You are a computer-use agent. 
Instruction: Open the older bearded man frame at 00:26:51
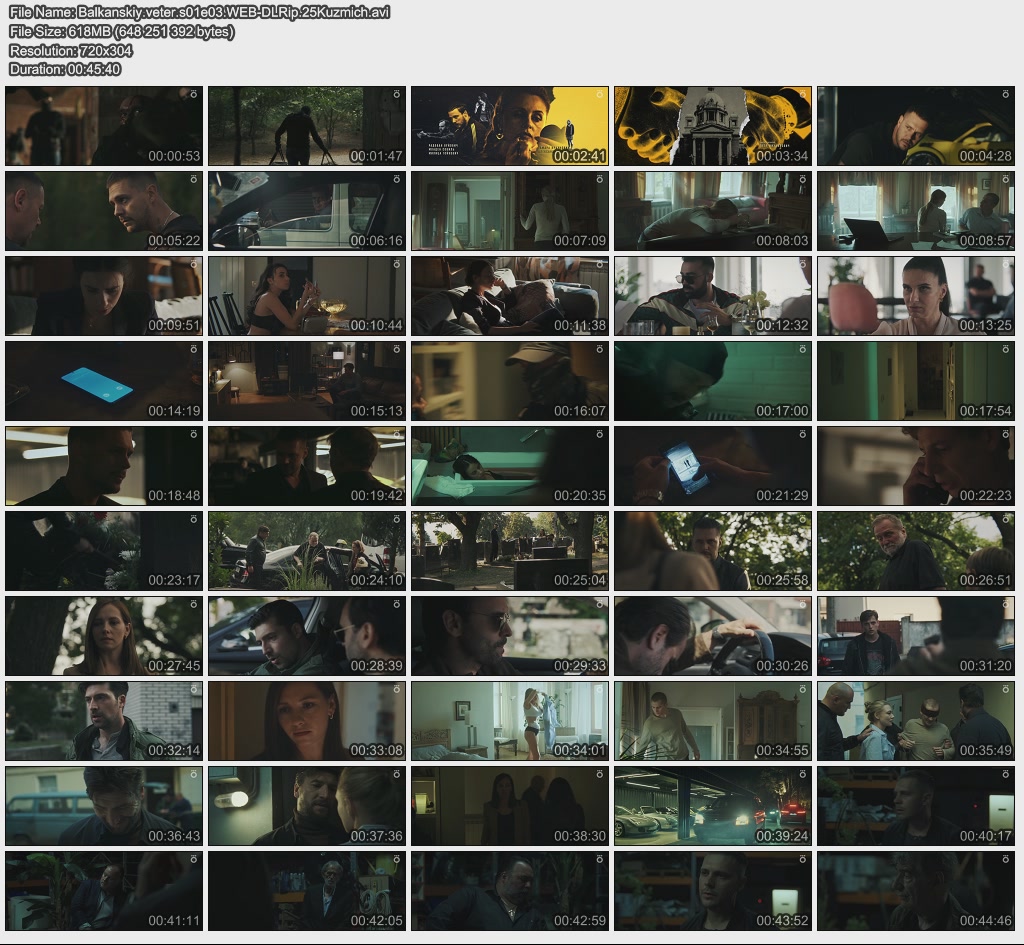tap(916, 551)
